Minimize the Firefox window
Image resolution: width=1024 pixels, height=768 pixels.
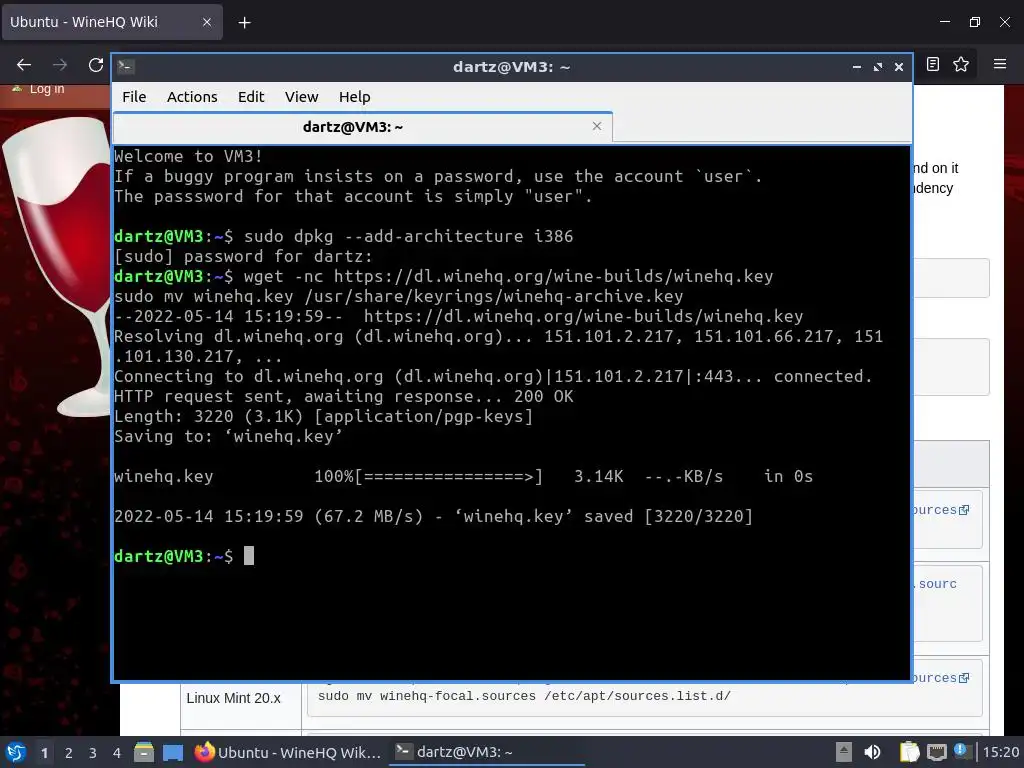tap(945, 22)
